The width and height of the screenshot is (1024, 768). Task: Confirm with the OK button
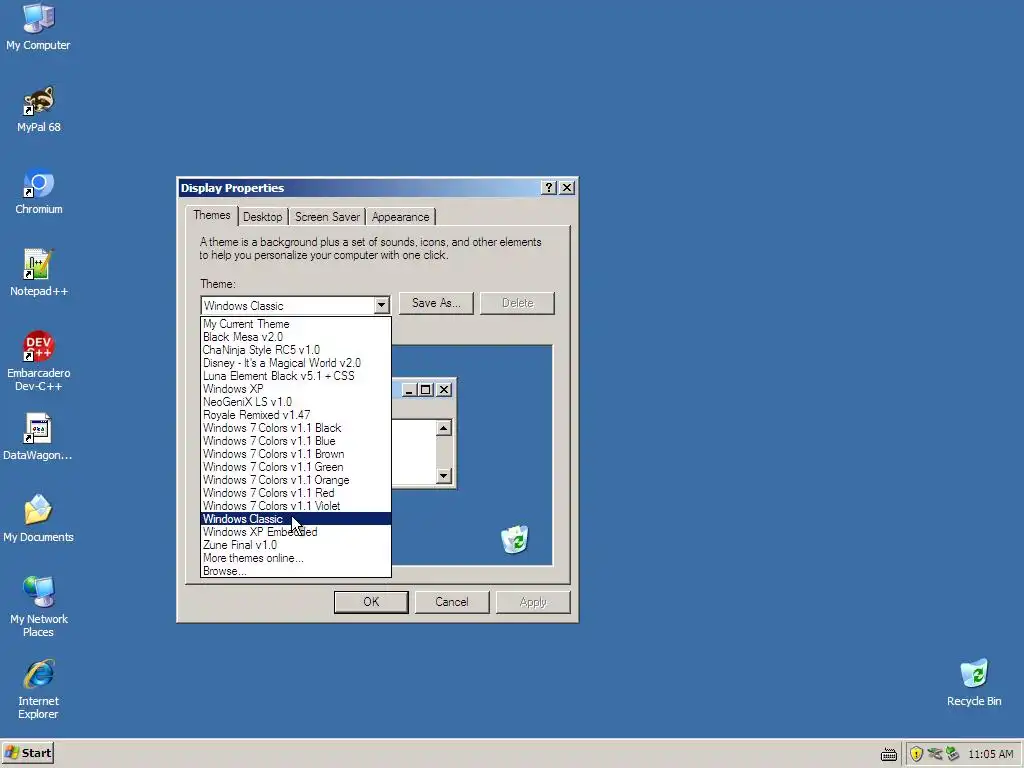[371, 602]
